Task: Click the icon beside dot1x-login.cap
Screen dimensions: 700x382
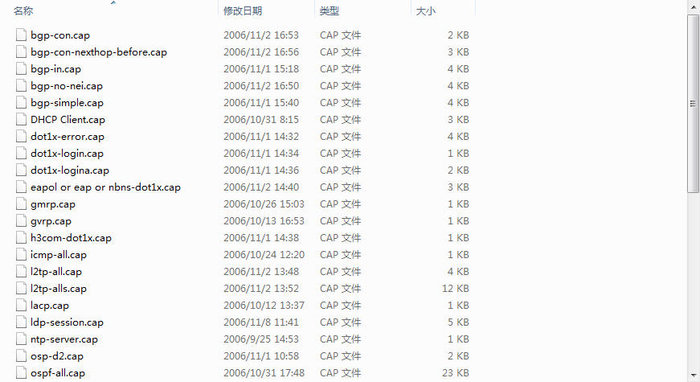Action: 21,153
